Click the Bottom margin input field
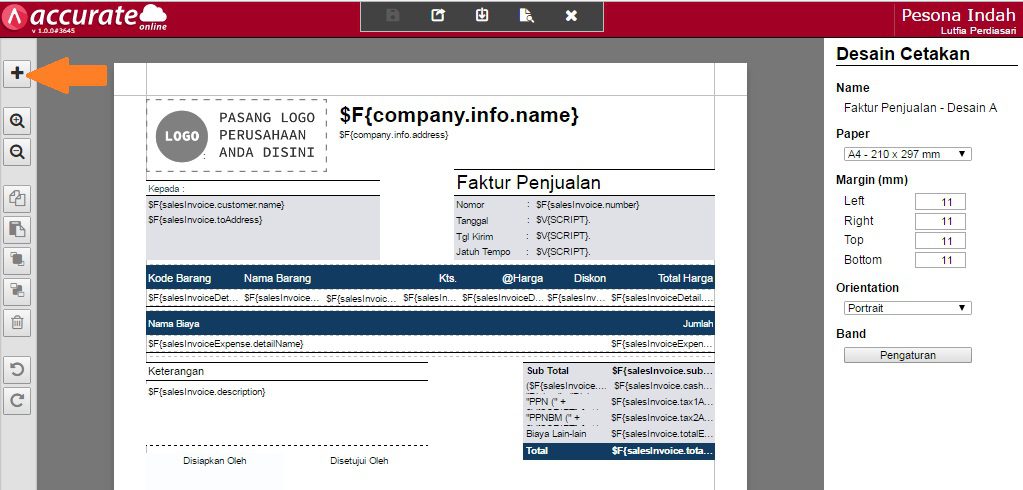This screenshot has height=490, width=1023. (x=940, y=260)
